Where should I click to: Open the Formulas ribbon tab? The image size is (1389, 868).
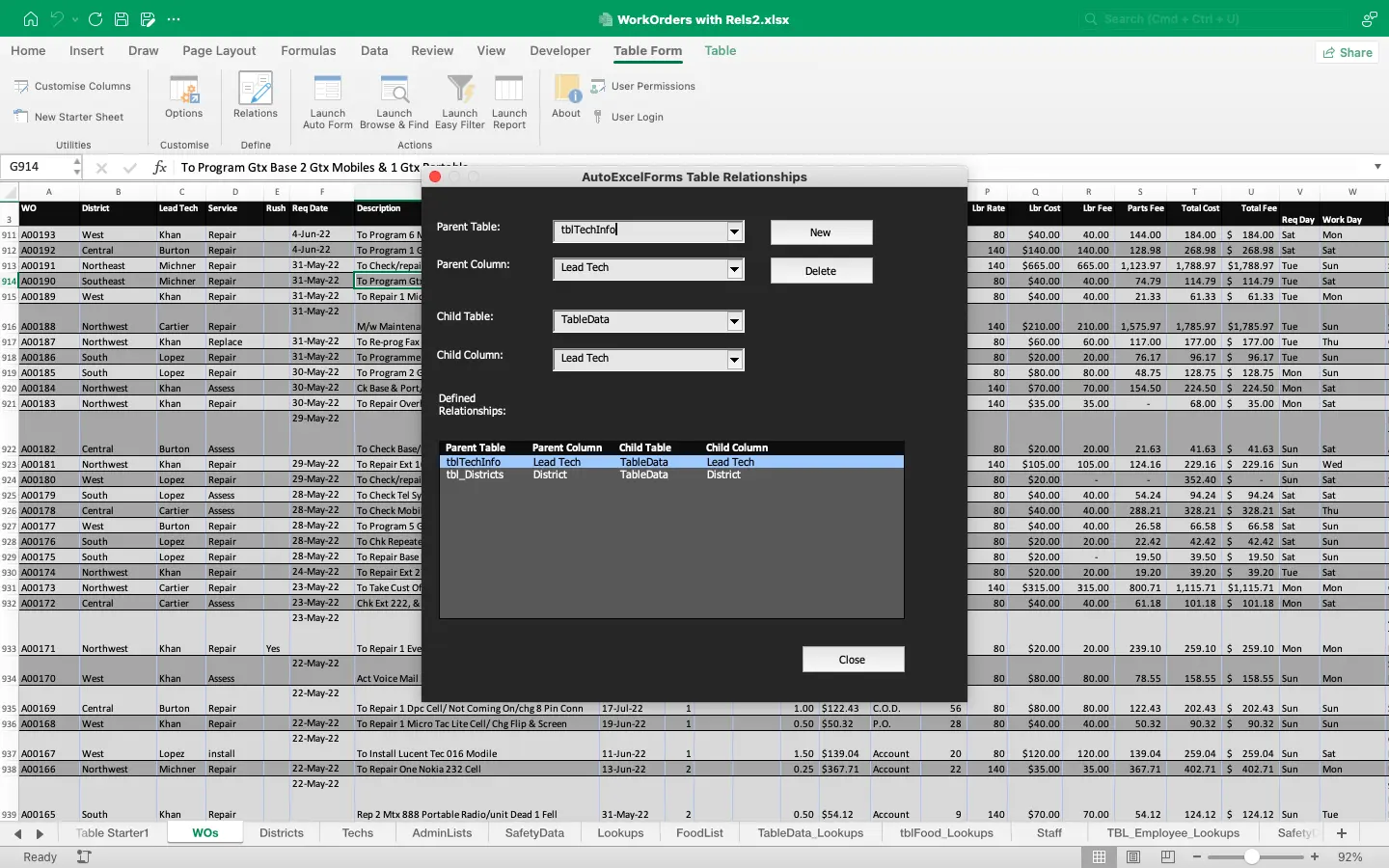coord(308,51)
